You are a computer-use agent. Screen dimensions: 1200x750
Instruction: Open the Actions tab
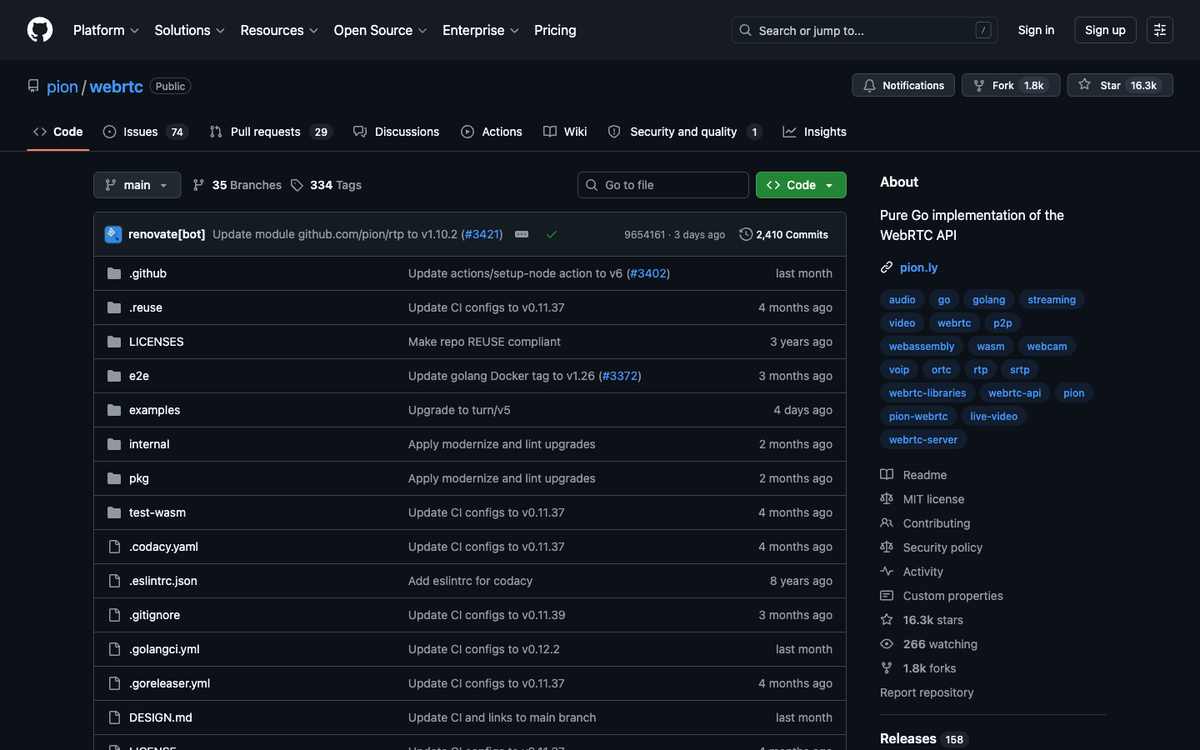click(x=491, y=132)
